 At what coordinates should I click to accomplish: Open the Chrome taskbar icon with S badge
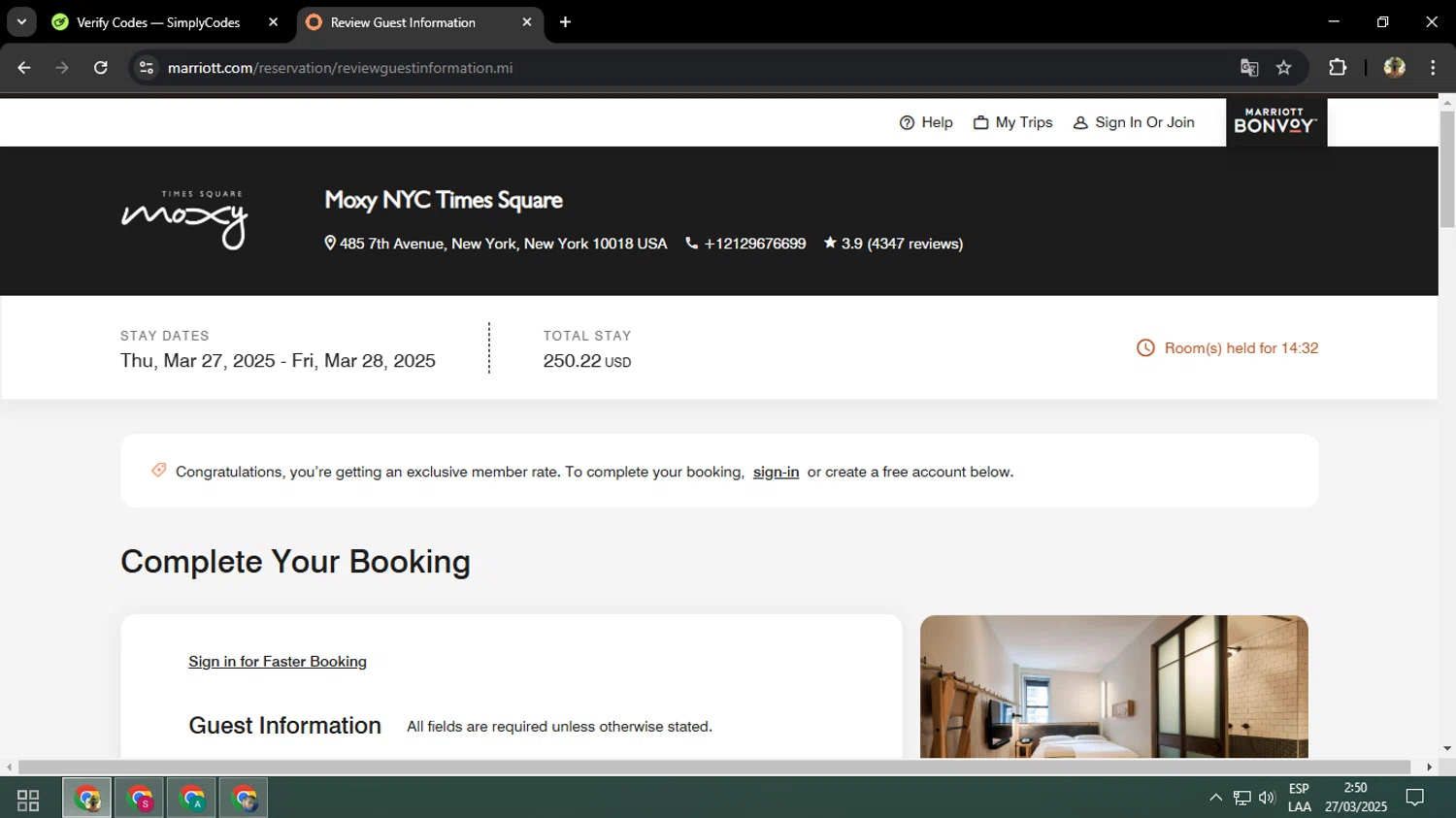[140, 799]
